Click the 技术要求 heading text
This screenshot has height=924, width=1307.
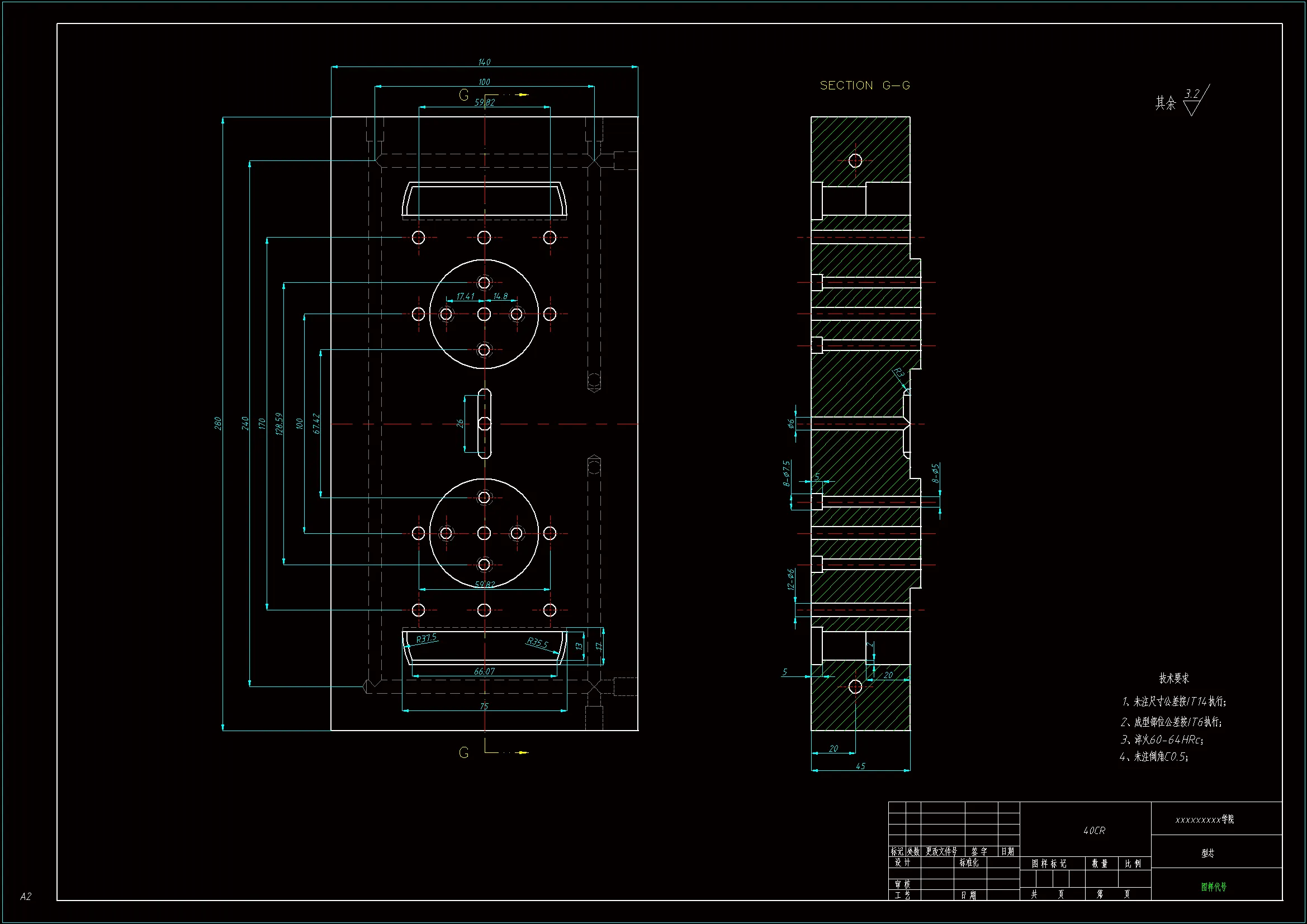(1174, 678)
